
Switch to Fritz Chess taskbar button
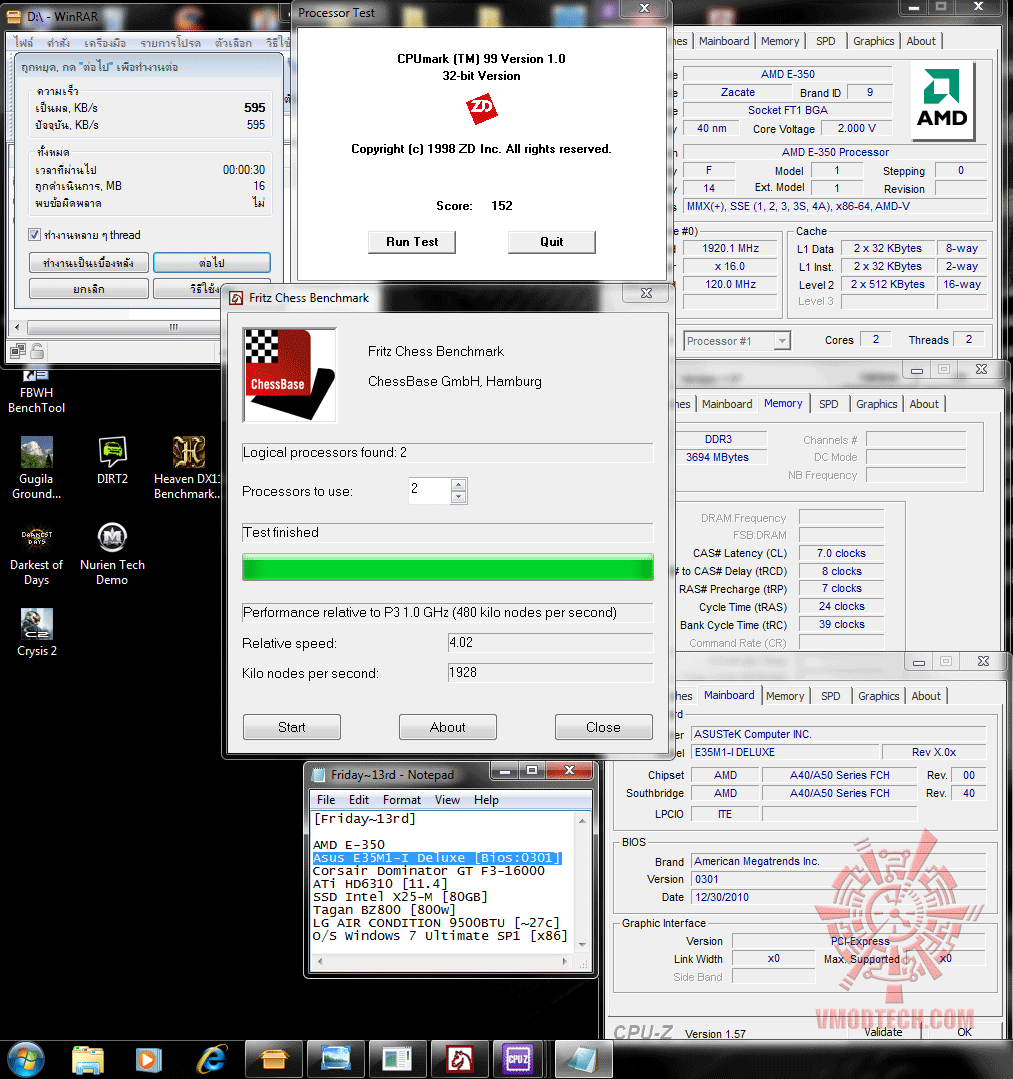coord(459,1060)
